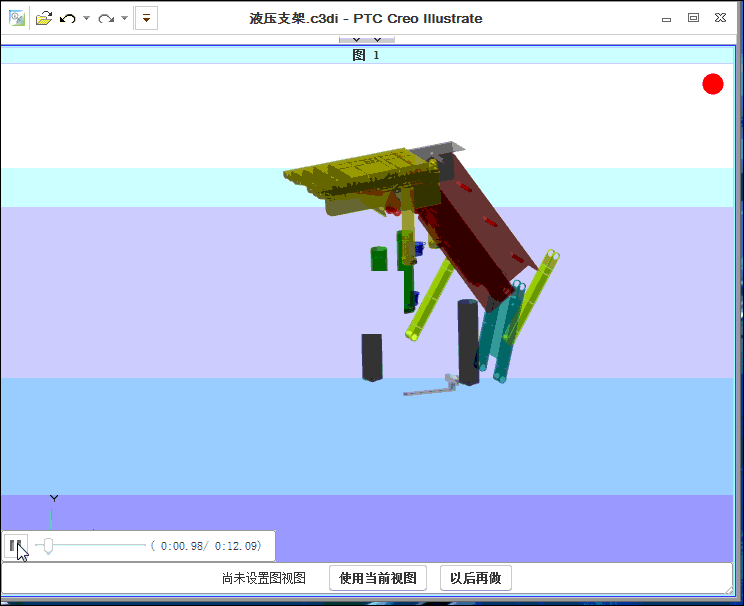Open a file with the folder icon

pyautogui.click(x=44, y=19)
